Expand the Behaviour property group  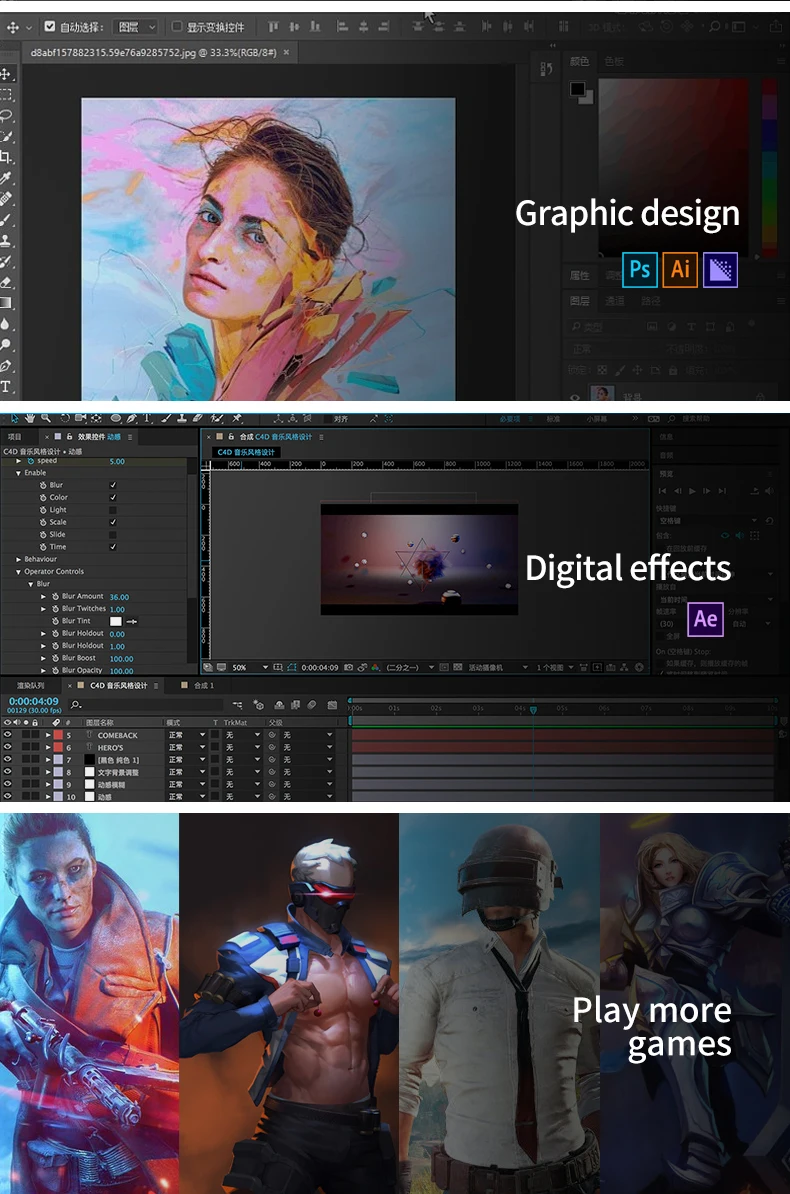18,559
